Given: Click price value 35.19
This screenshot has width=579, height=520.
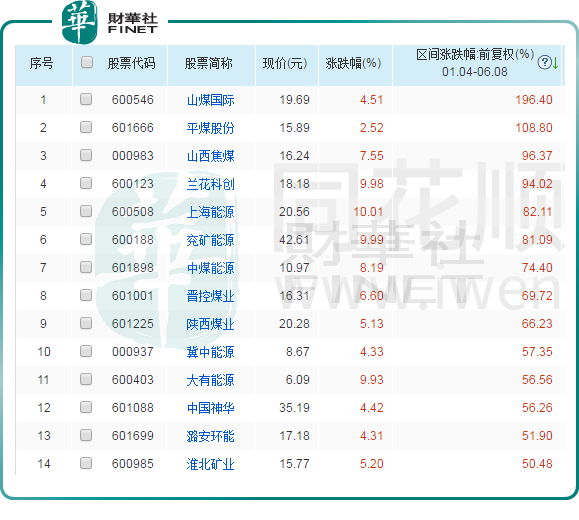Looking at the screenshot, I should (294, 408).
